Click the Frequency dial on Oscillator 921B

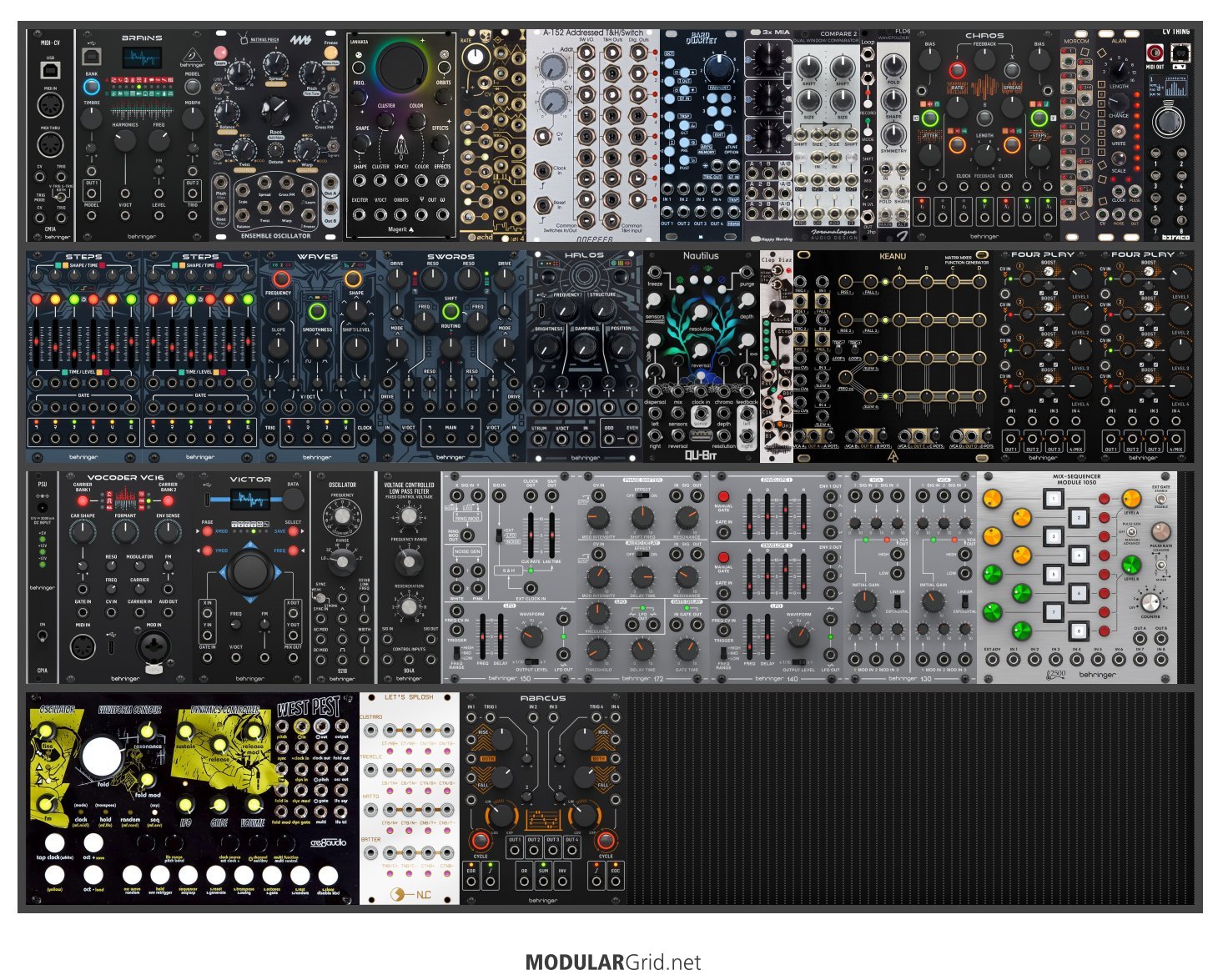pos(342,517)
